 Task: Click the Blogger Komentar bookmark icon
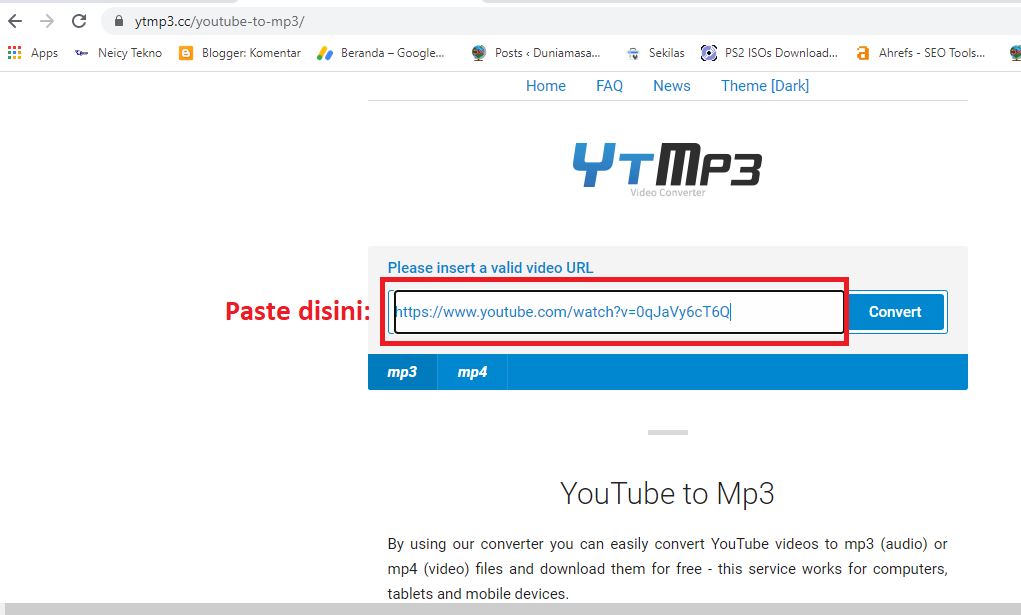(186, 53)
